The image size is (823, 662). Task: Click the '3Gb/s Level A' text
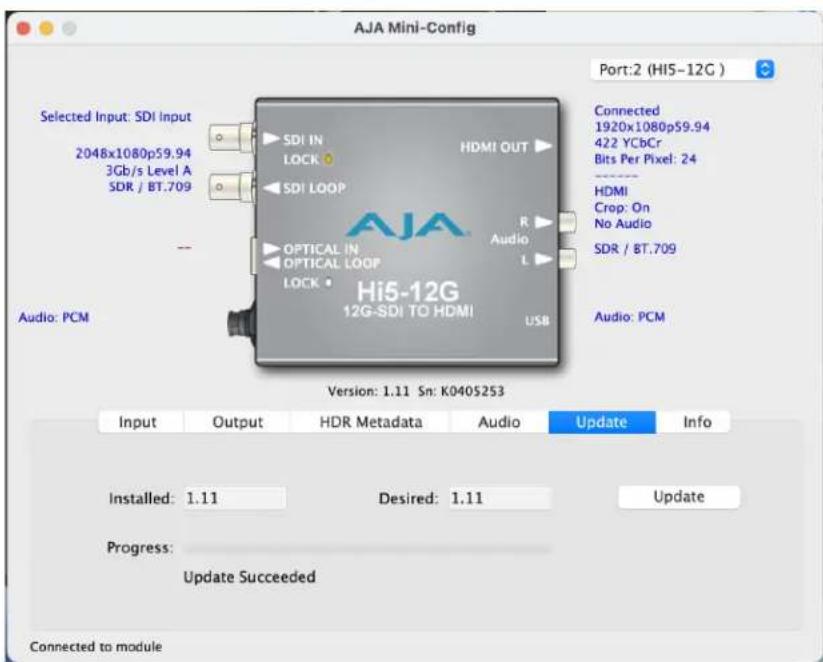149,170
